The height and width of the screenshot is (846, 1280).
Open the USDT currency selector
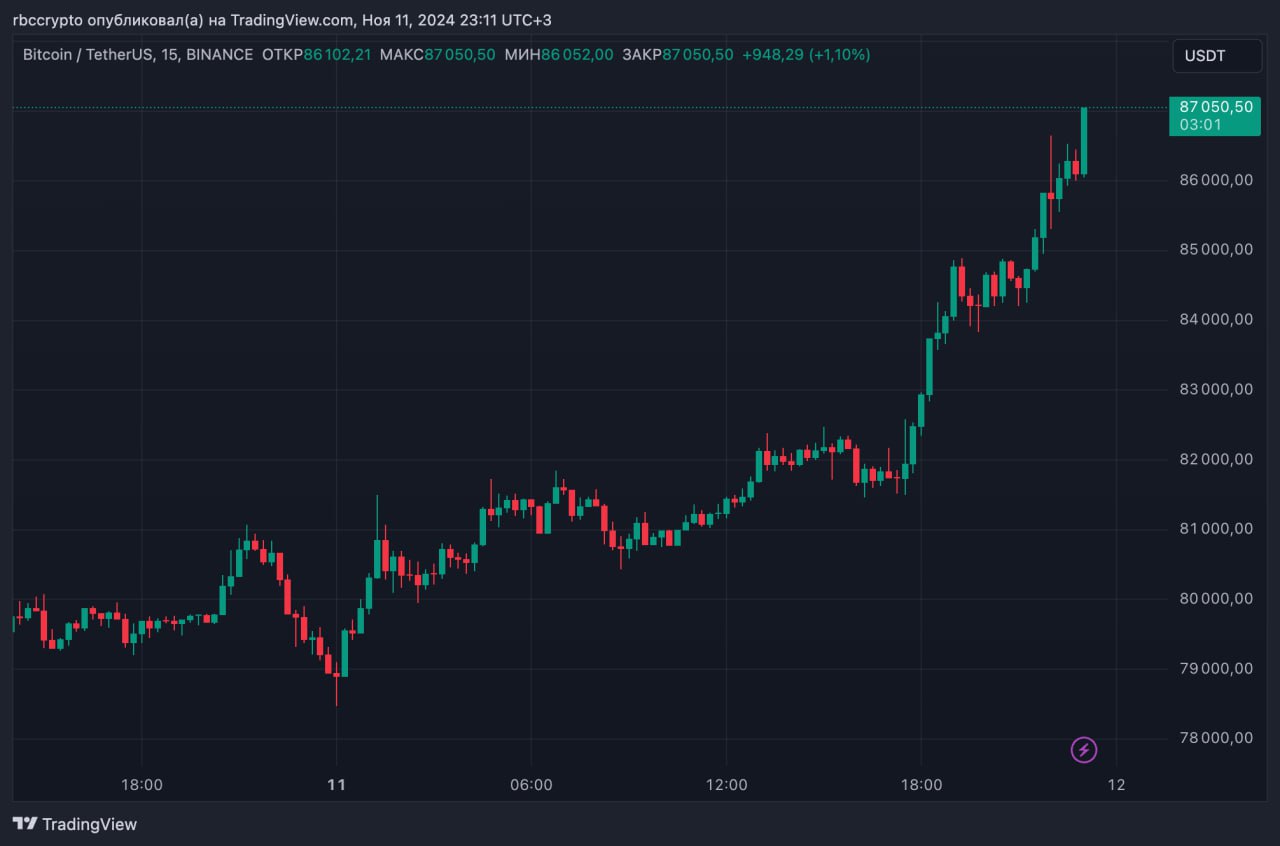[1217, 56]
